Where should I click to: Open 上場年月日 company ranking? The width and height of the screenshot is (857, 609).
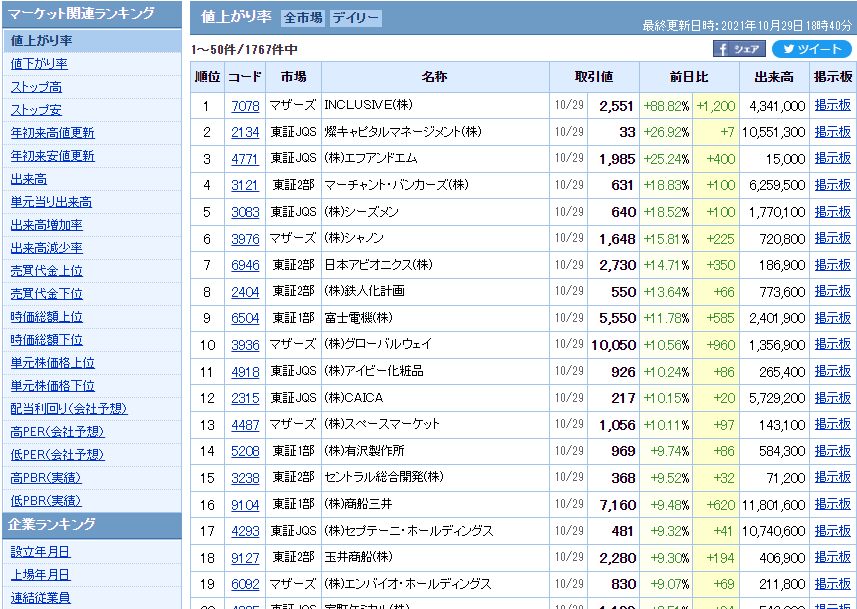pyautogui.click(x=40, y=575)
